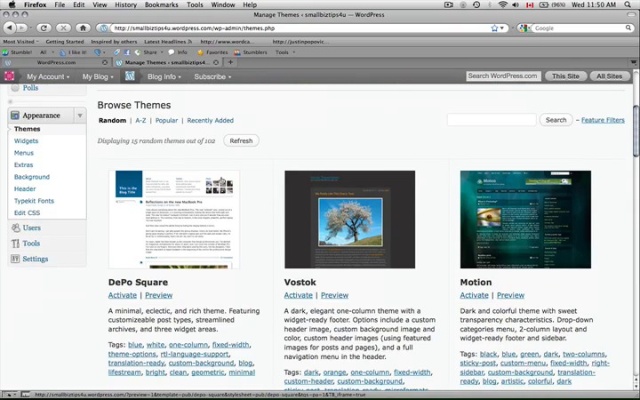Open Feature Filters link
Screen dimensions: 640x400
click(x=603, y=120)
